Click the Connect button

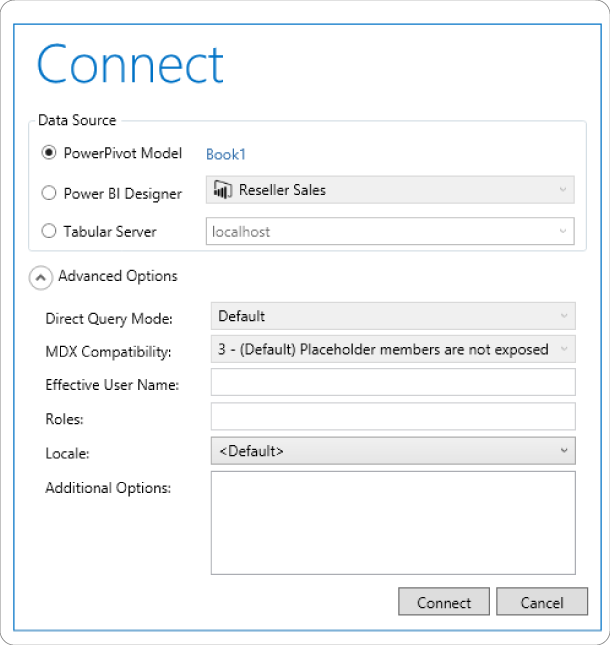444,601
